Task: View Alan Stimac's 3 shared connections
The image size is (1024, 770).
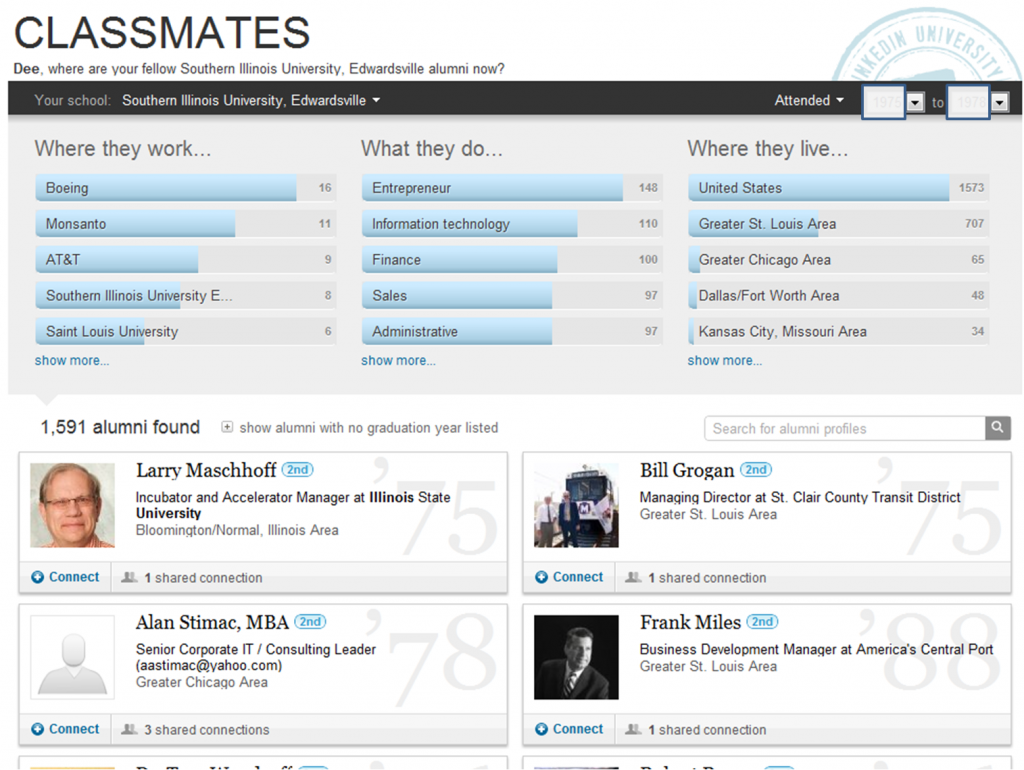Action: 206,730
